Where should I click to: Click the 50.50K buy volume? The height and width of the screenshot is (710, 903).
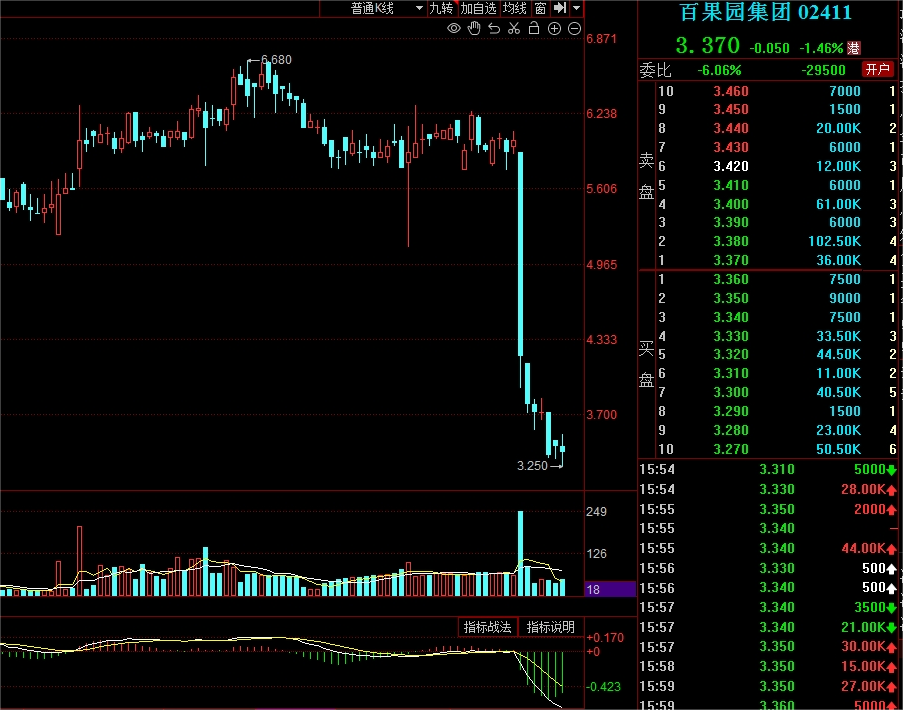pos(838,449)
